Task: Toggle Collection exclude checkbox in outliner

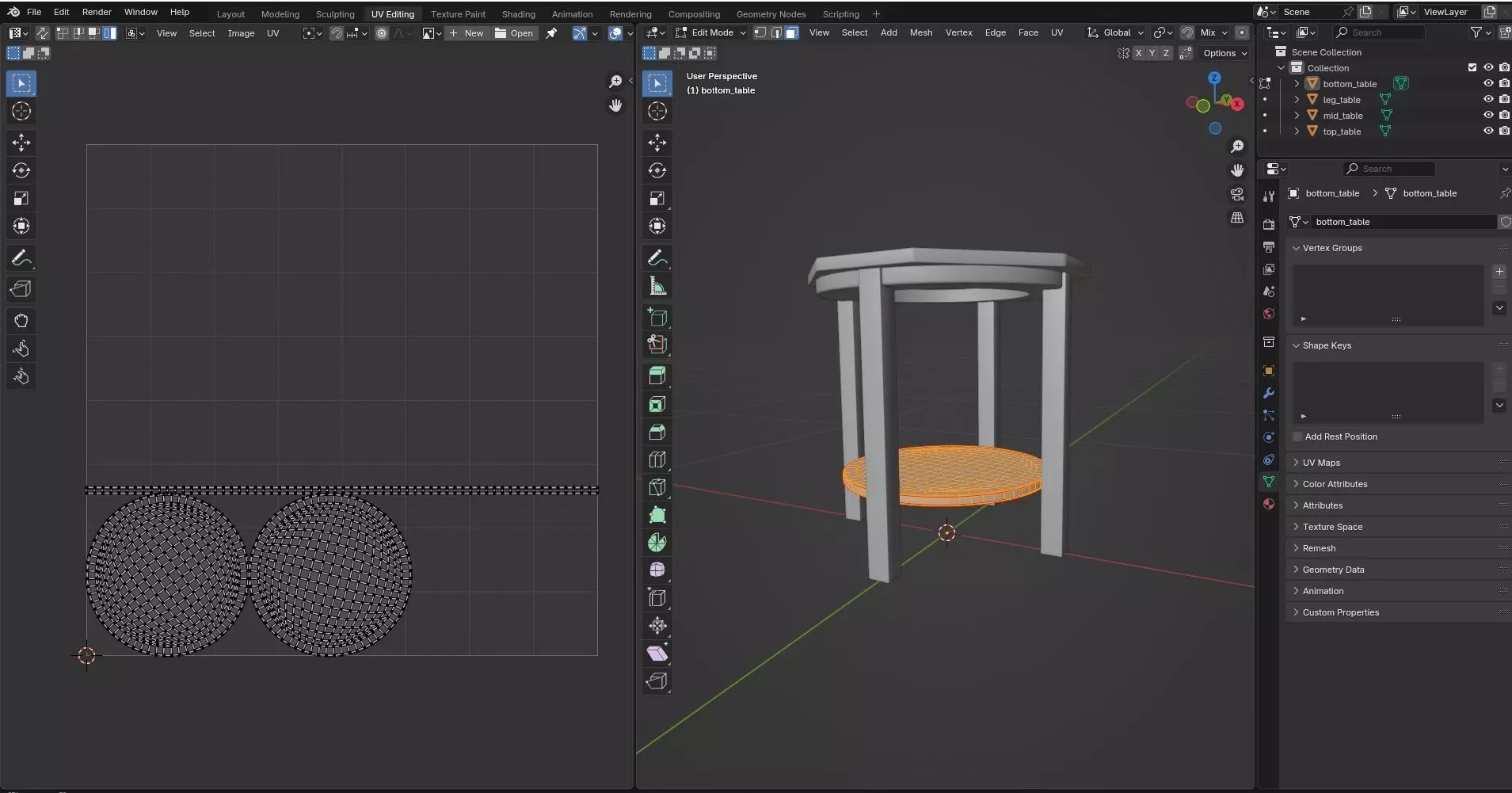Action: click(x=1472, y=67)
